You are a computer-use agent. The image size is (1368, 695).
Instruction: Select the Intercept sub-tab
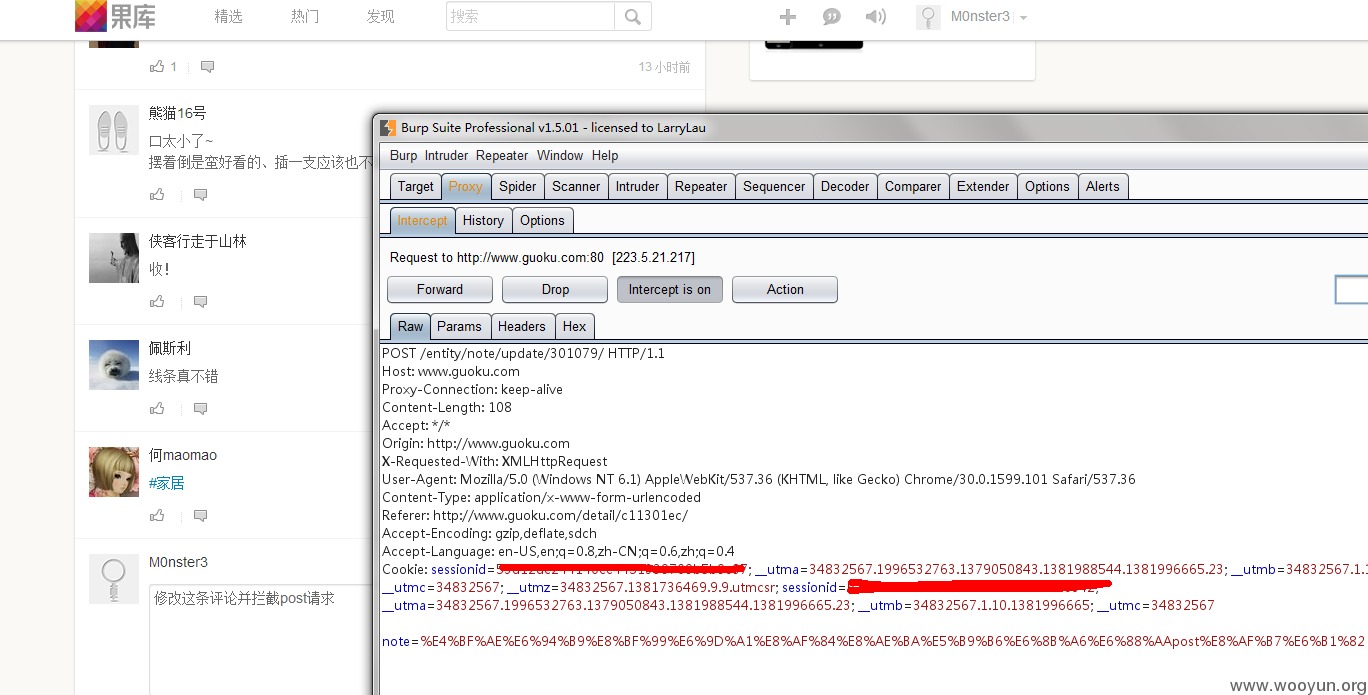422,220
